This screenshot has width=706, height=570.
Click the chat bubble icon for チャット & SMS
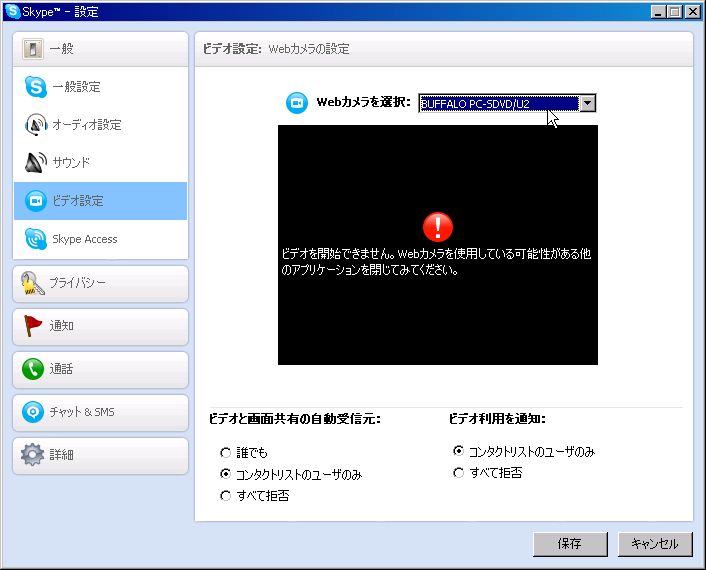33,412
